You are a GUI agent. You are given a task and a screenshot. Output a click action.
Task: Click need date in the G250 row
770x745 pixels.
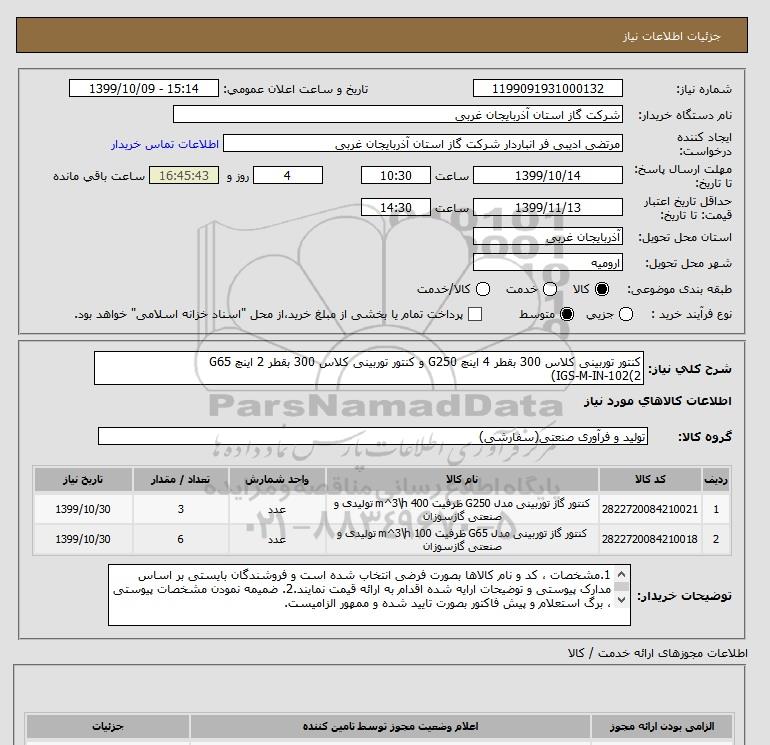[83, 509]
